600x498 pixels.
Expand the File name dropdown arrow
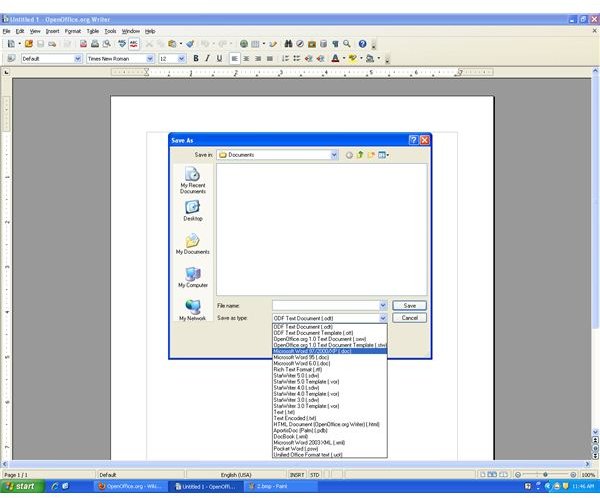pyautogui.click(x=383, y=305)
